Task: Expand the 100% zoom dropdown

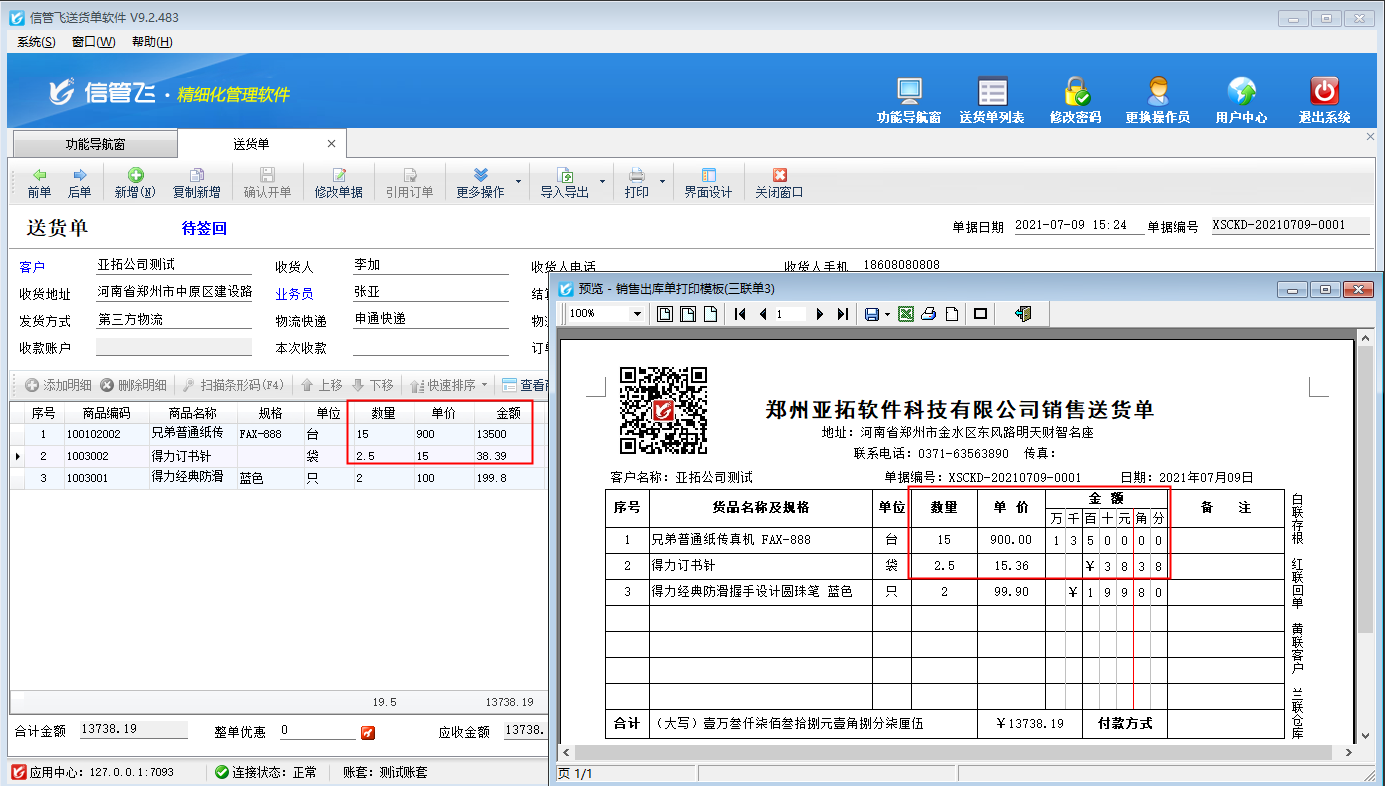Action: point(637,314)
